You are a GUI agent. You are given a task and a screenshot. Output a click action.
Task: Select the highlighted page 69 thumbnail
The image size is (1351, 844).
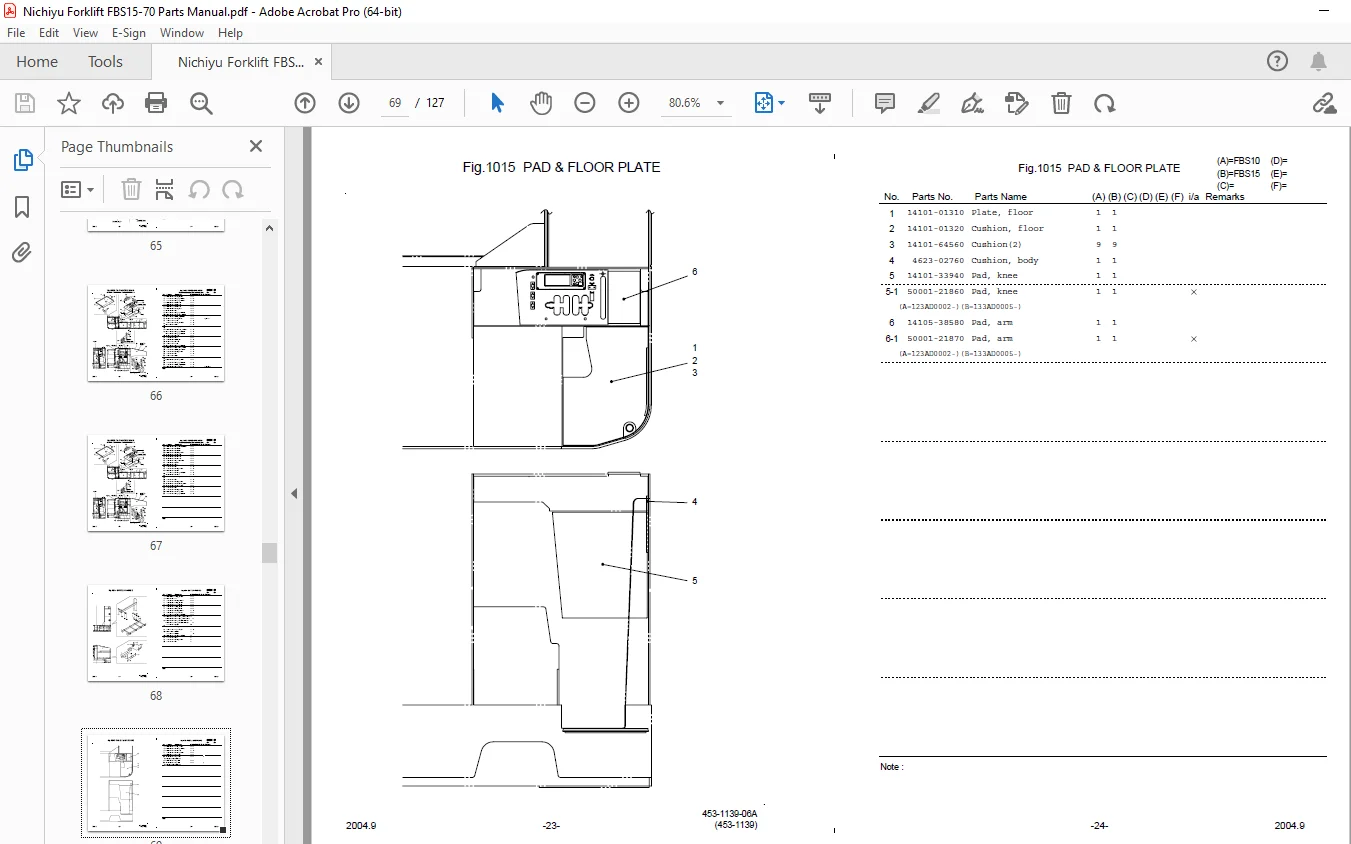tap(156, 783)
